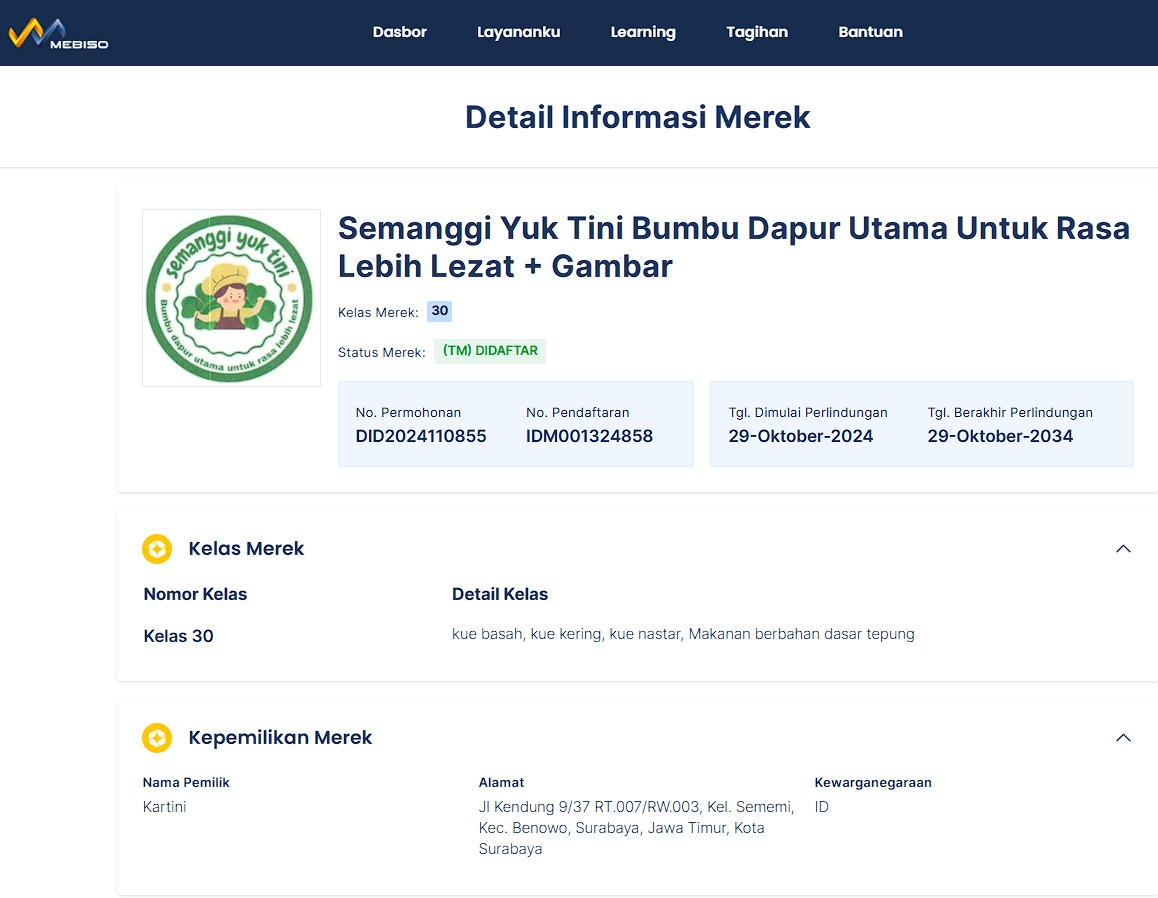Click the 'No. Pendaftaran' label

coord(578,412)
